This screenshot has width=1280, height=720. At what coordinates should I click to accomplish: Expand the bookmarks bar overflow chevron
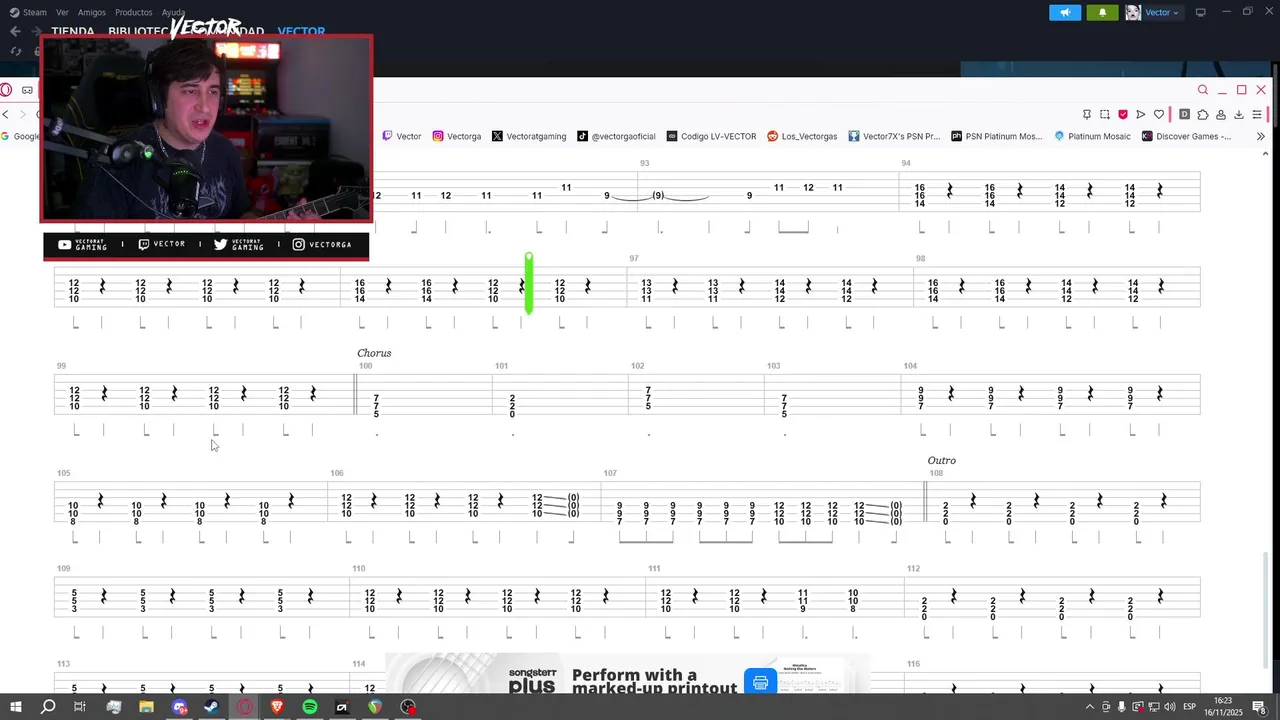click(1260, 136)
